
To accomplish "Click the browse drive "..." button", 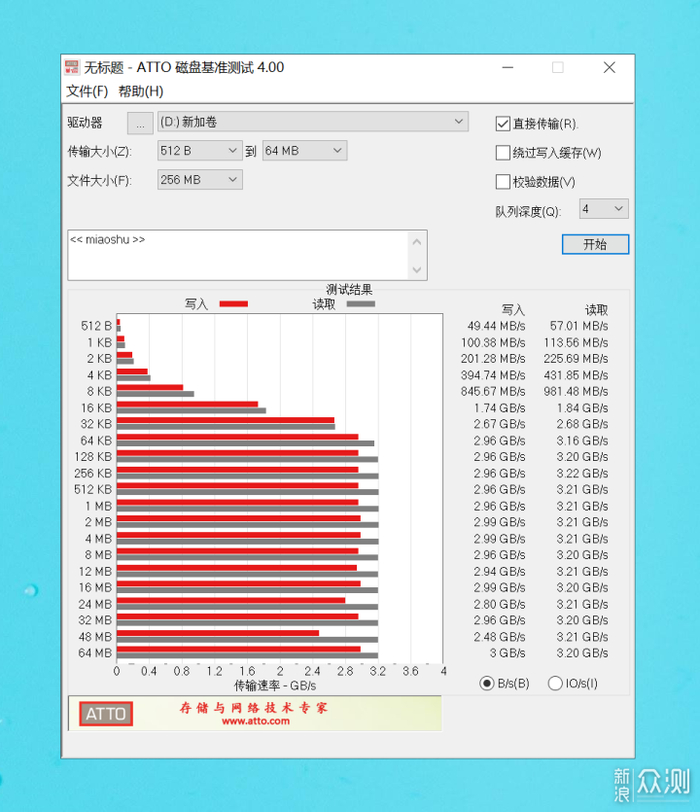I will [x=140, y=123].
